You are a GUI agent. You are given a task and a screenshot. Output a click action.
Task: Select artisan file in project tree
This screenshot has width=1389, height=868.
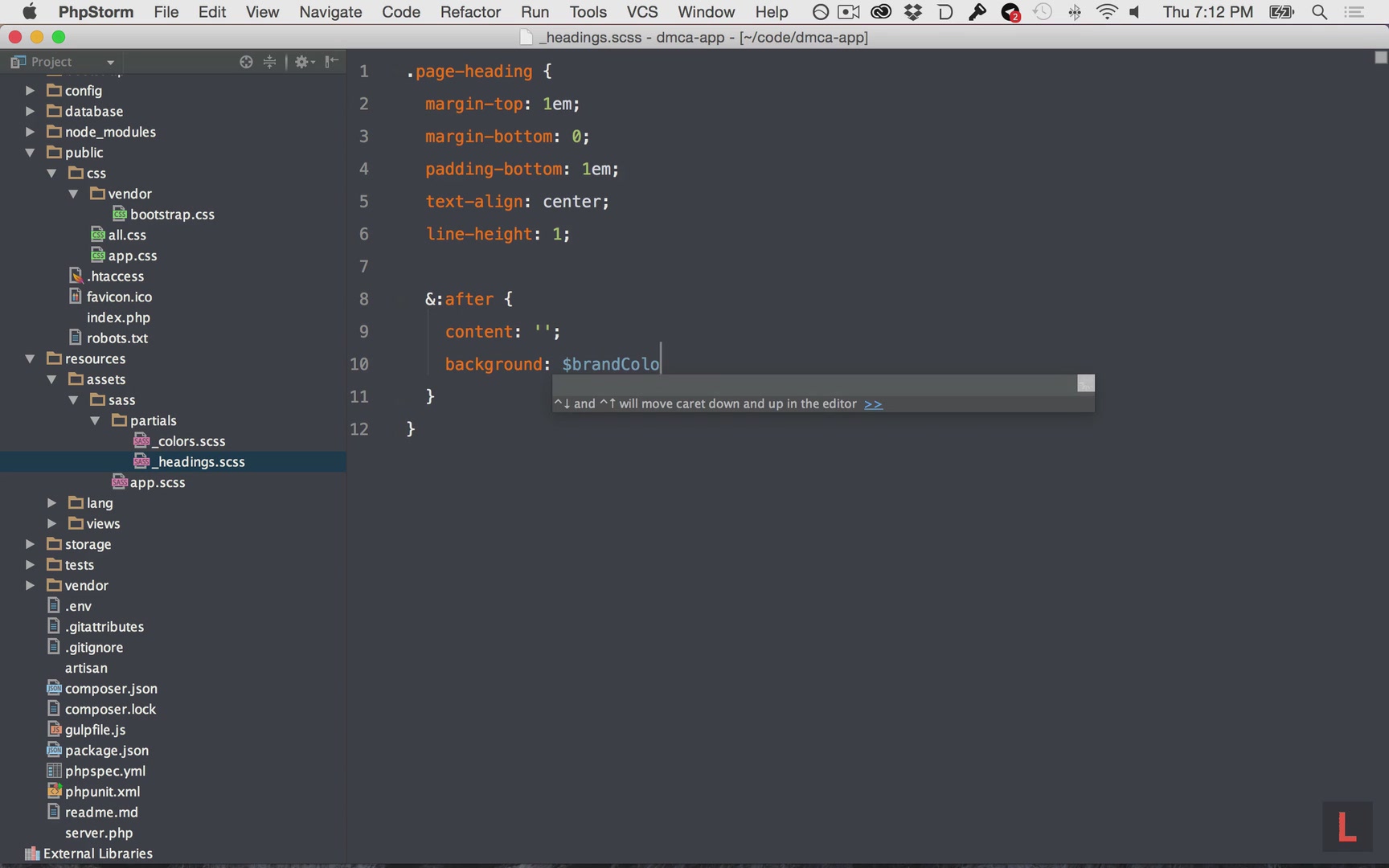86,668
